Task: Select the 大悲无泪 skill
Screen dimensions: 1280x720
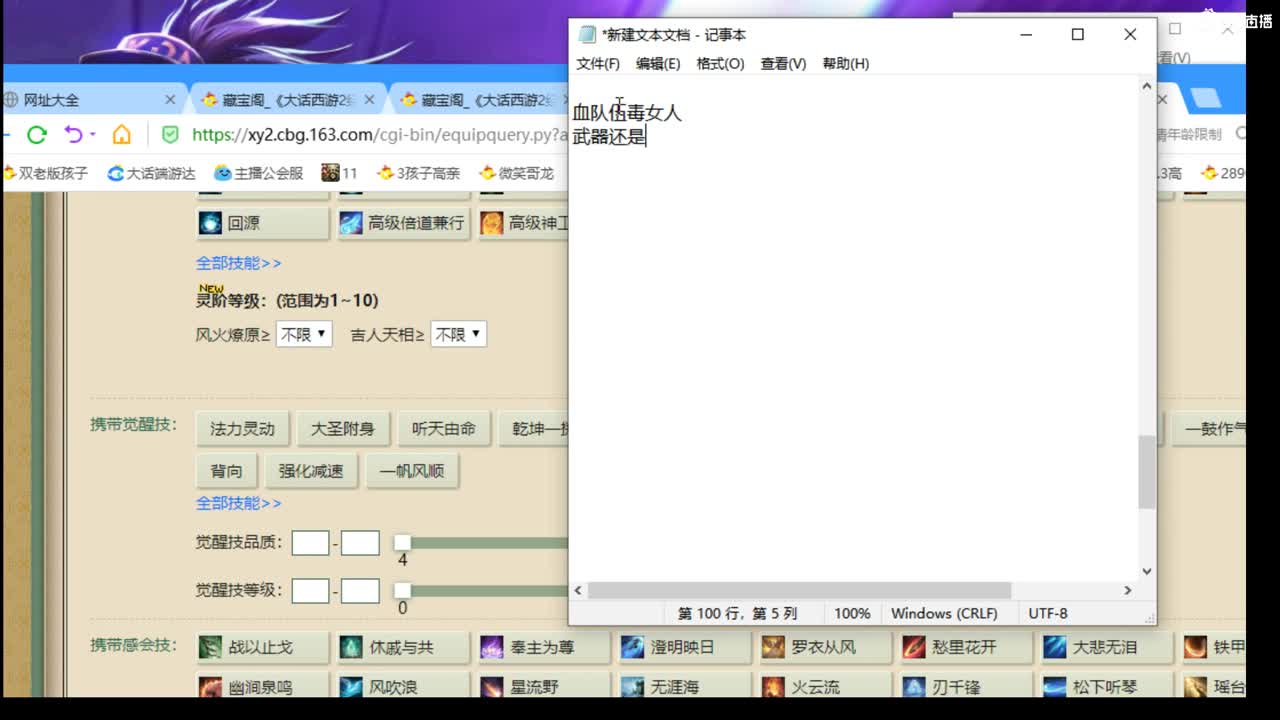Action: pyautogui.click(x=1107, y=647)
